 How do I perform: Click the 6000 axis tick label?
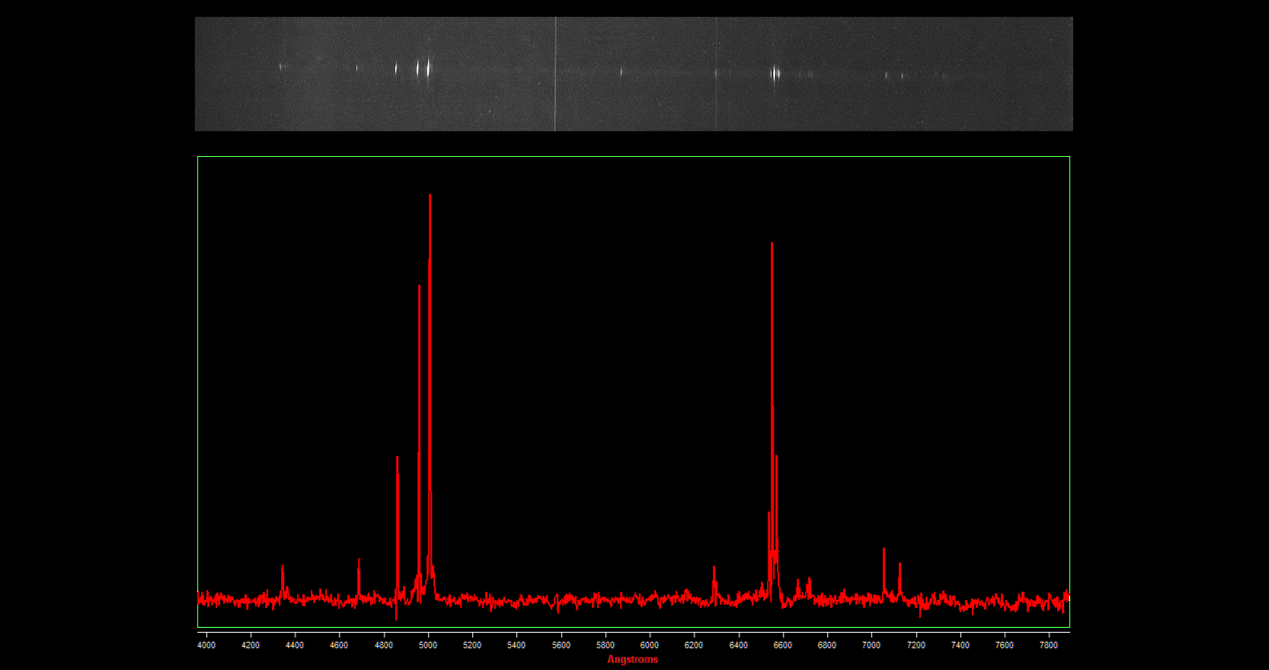[650, 646]
